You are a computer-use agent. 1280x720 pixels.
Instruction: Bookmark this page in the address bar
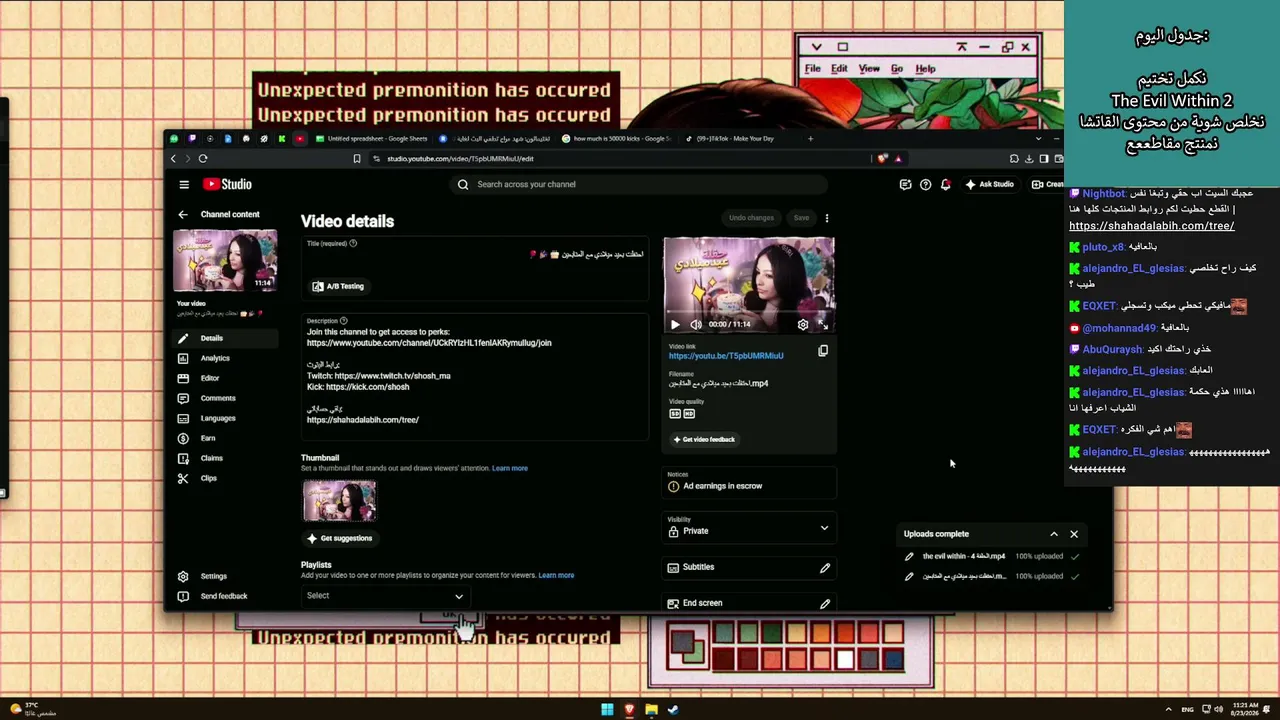click(x=357, y=158)
